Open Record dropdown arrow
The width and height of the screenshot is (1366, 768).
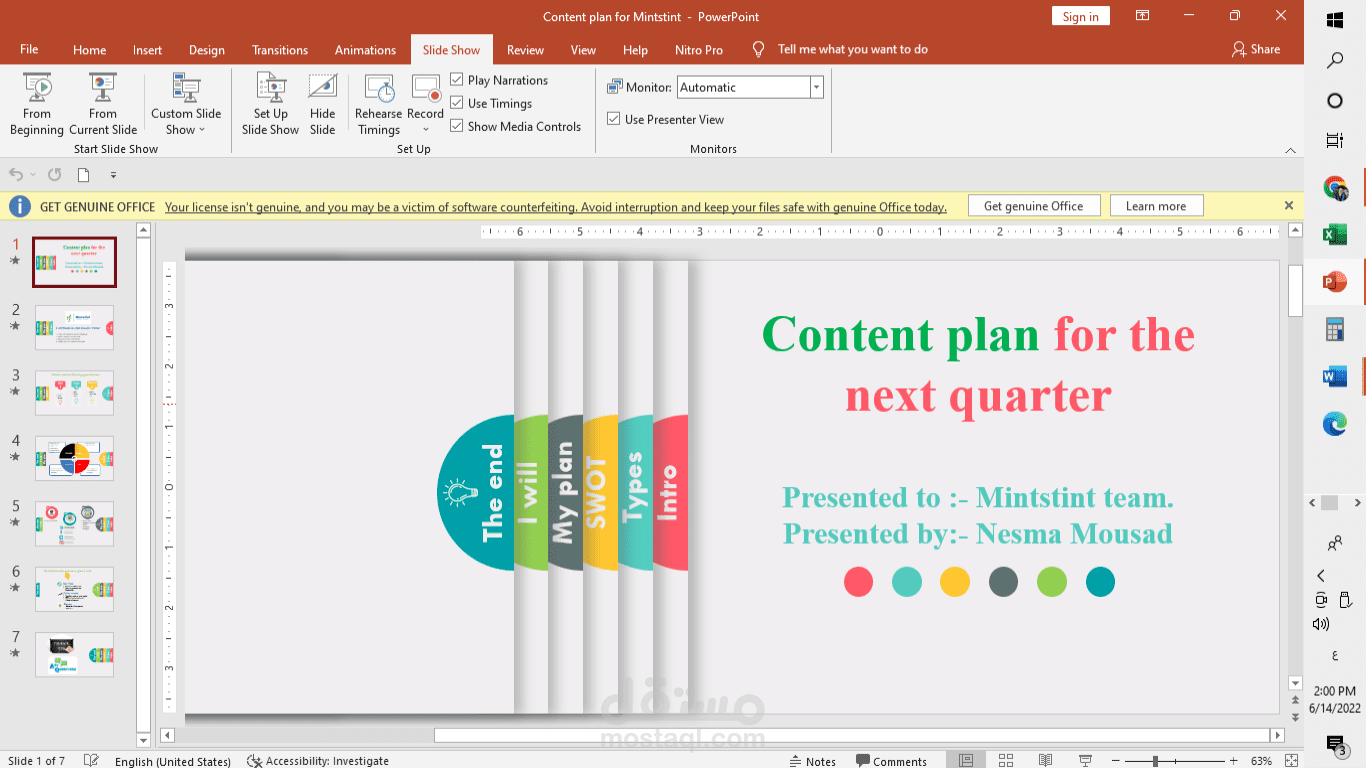[x=425, y=130]
